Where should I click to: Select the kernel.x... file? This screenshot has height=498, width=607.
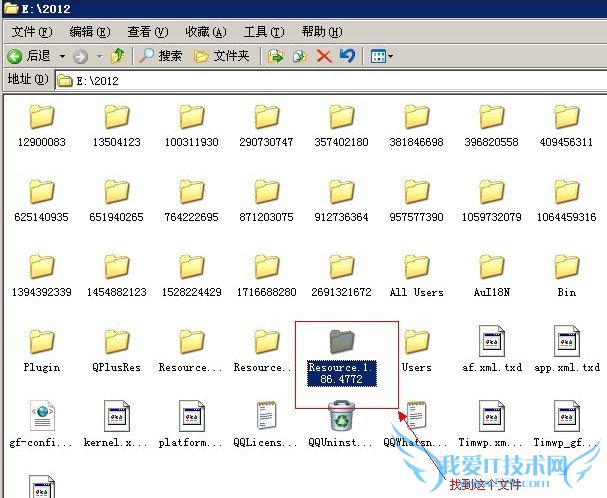pyautogui.click(x=117, y=424)
